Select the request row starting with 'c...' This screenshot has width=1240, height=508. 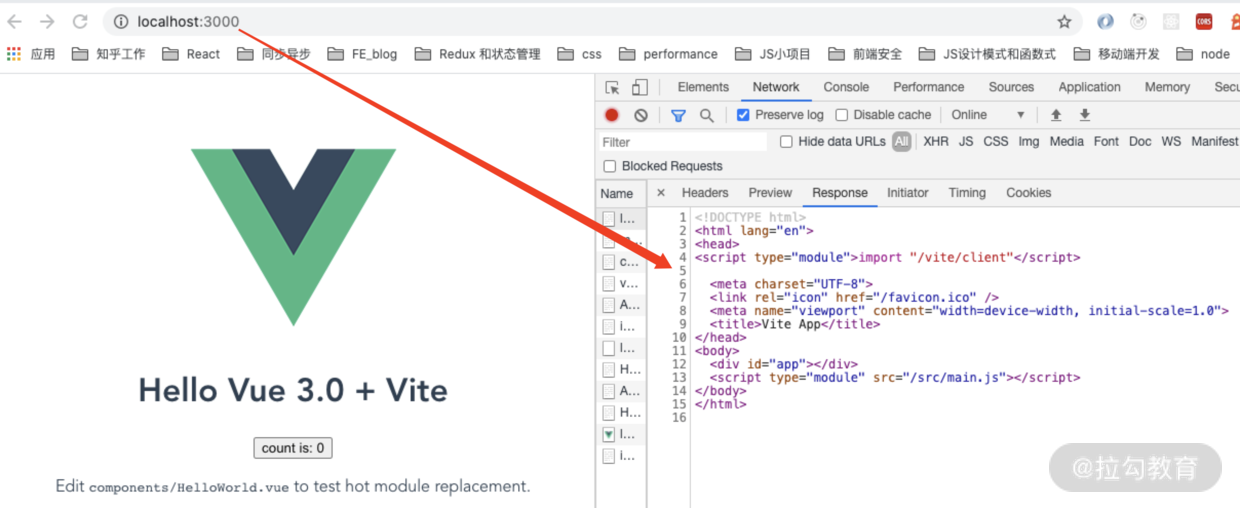tap(621, 262)
